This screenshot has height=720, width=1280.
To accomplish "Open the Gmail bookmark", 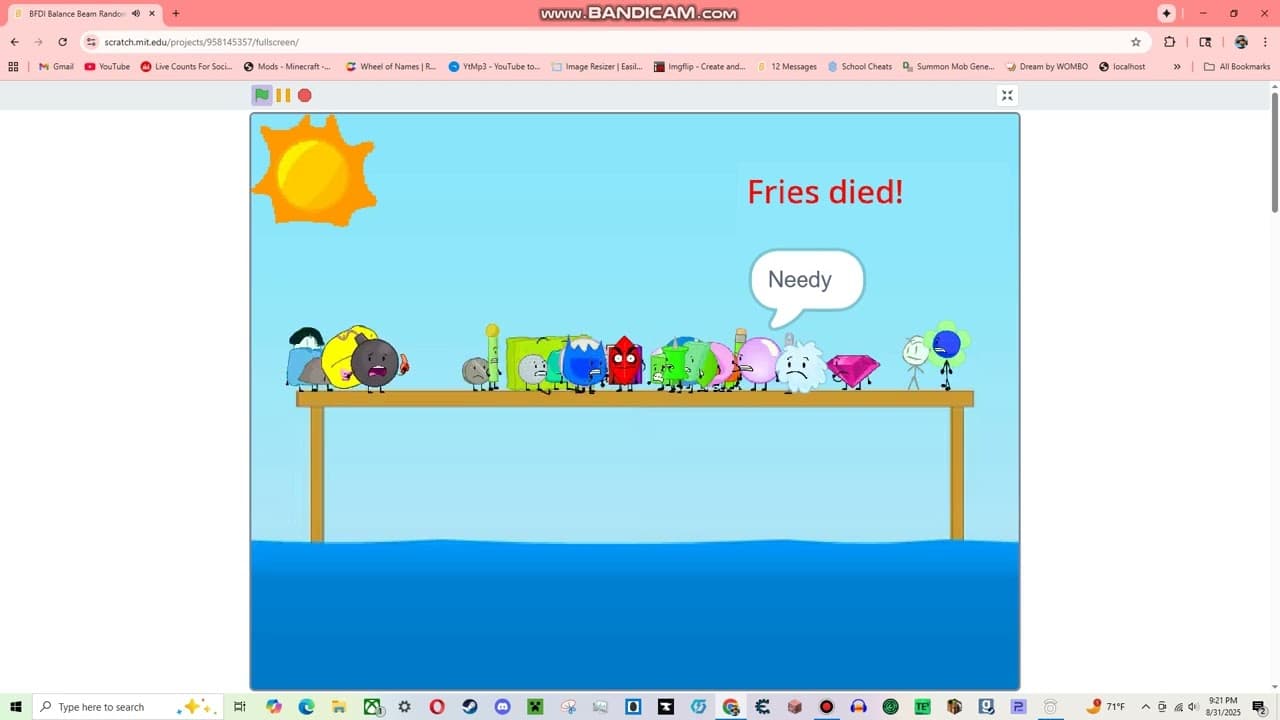I will point(56,67).
